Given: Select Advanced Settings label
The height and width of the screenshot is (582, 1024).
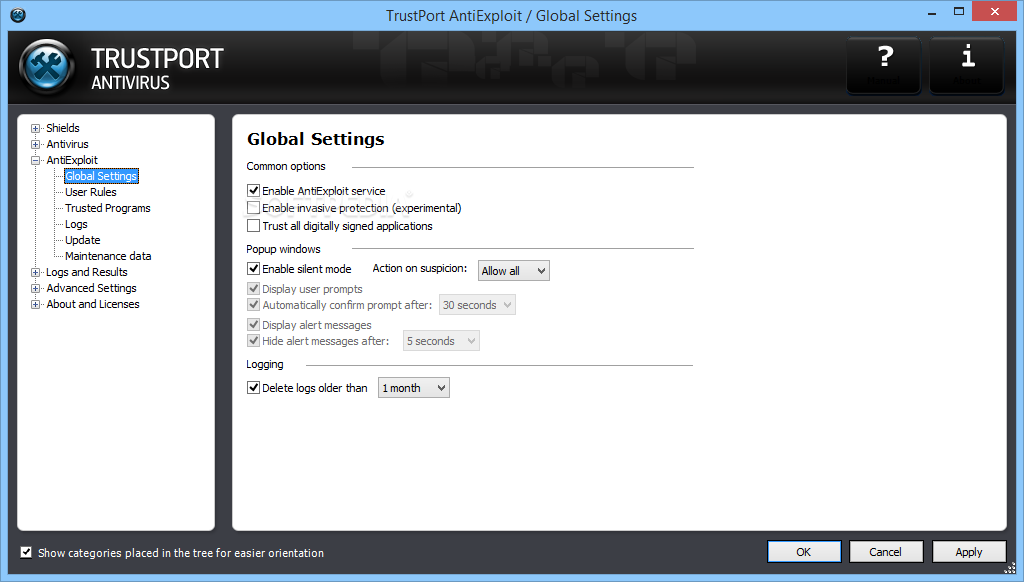Looking at the screenshot, I should 91,288.
